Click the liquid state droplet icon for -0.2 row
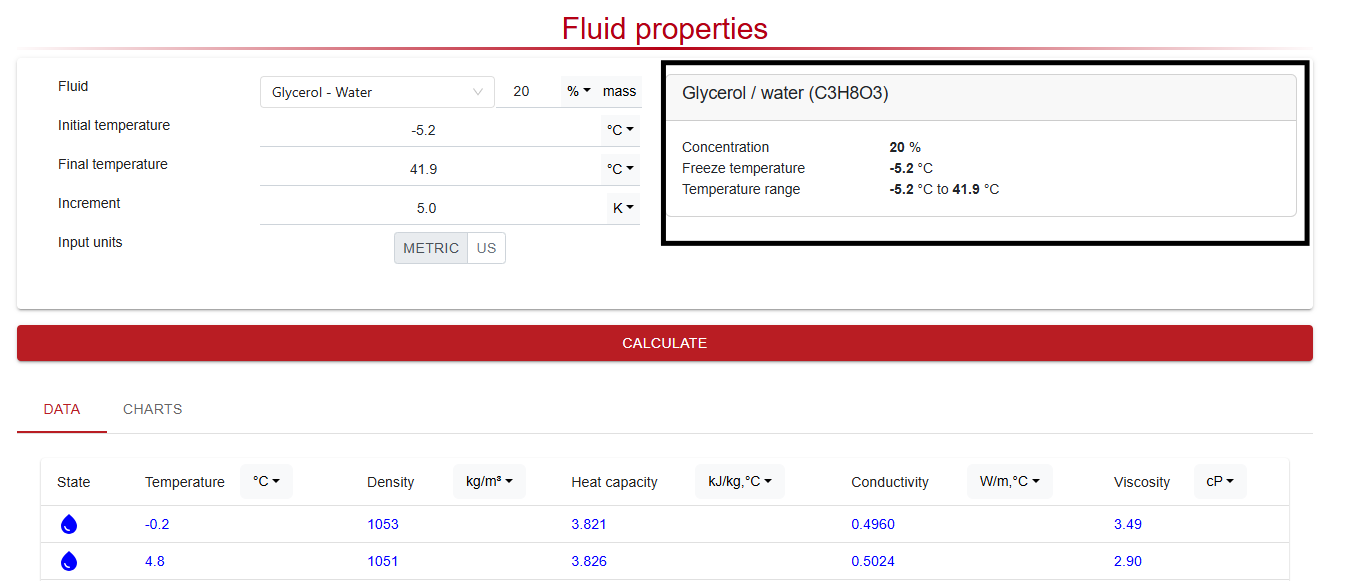Viewport: 1359px width, 581px height. point(69,524)
